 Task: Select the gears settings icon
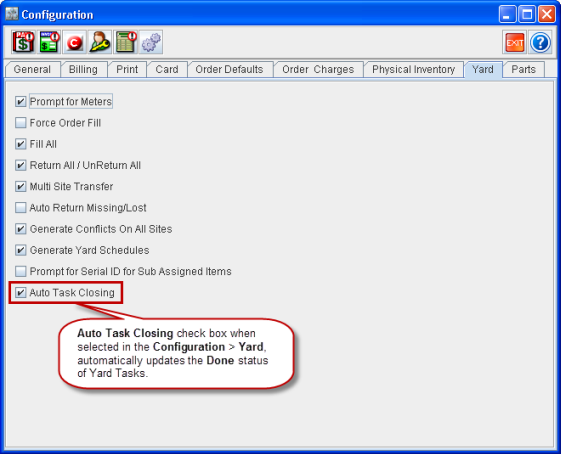click(x=151, y=42)
